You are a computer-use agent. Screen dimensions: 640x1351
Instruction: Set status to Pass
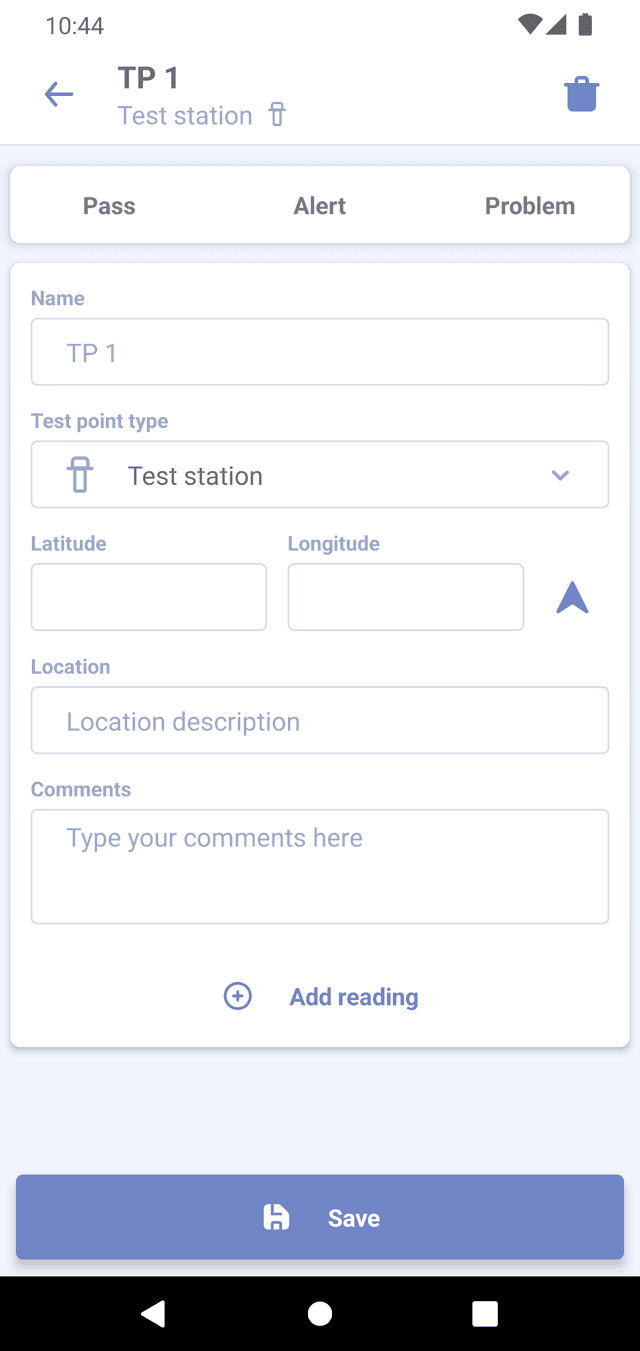tap(109, 206)
